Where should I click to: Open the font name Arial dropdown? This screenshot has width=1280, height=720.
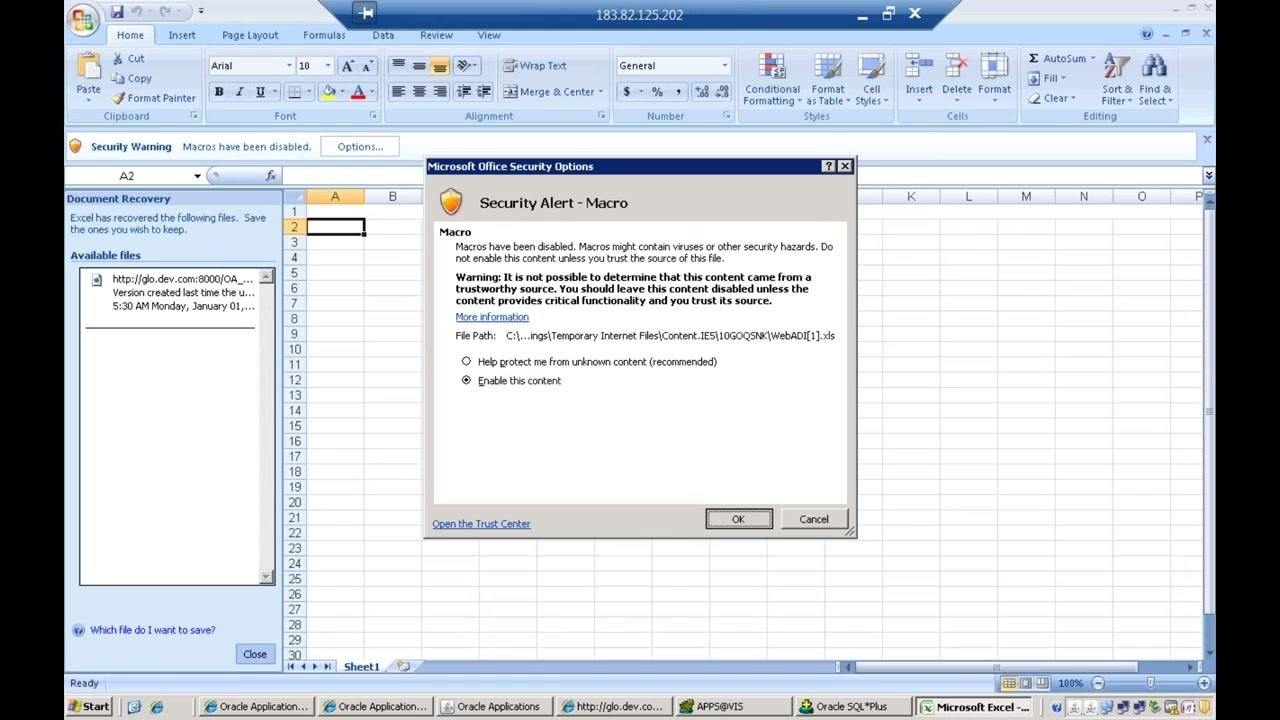pyautogui.click(x=289, y=66)
